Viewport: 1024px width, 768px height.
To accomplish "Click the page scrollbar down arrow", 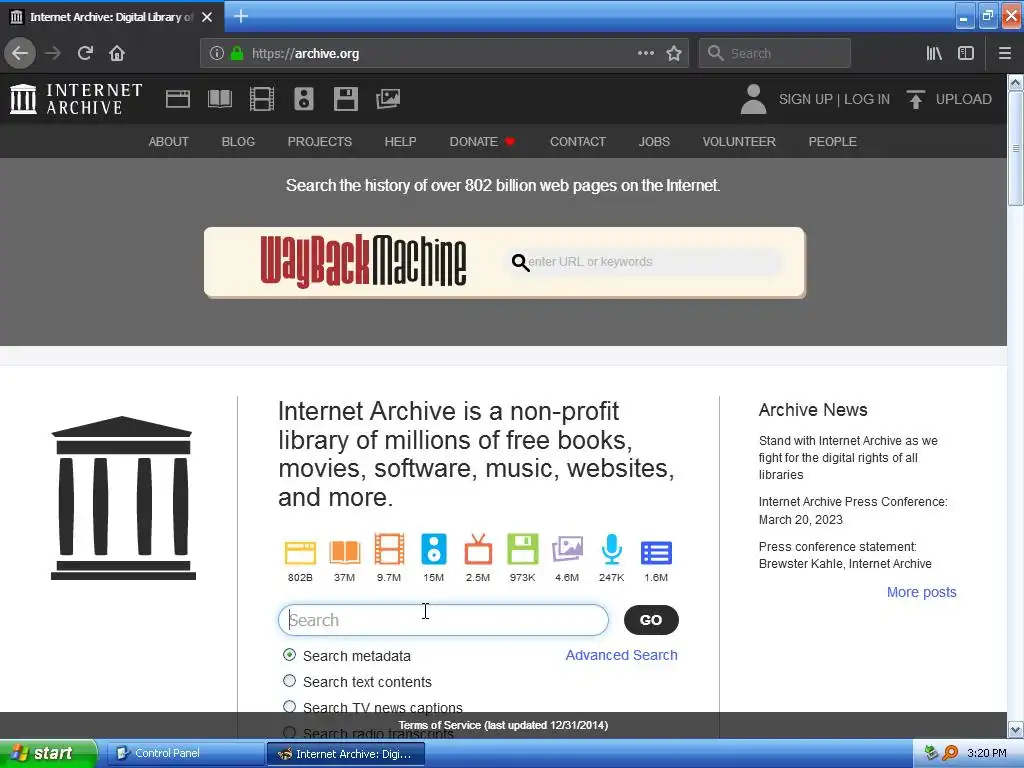I will [1016, 729].
